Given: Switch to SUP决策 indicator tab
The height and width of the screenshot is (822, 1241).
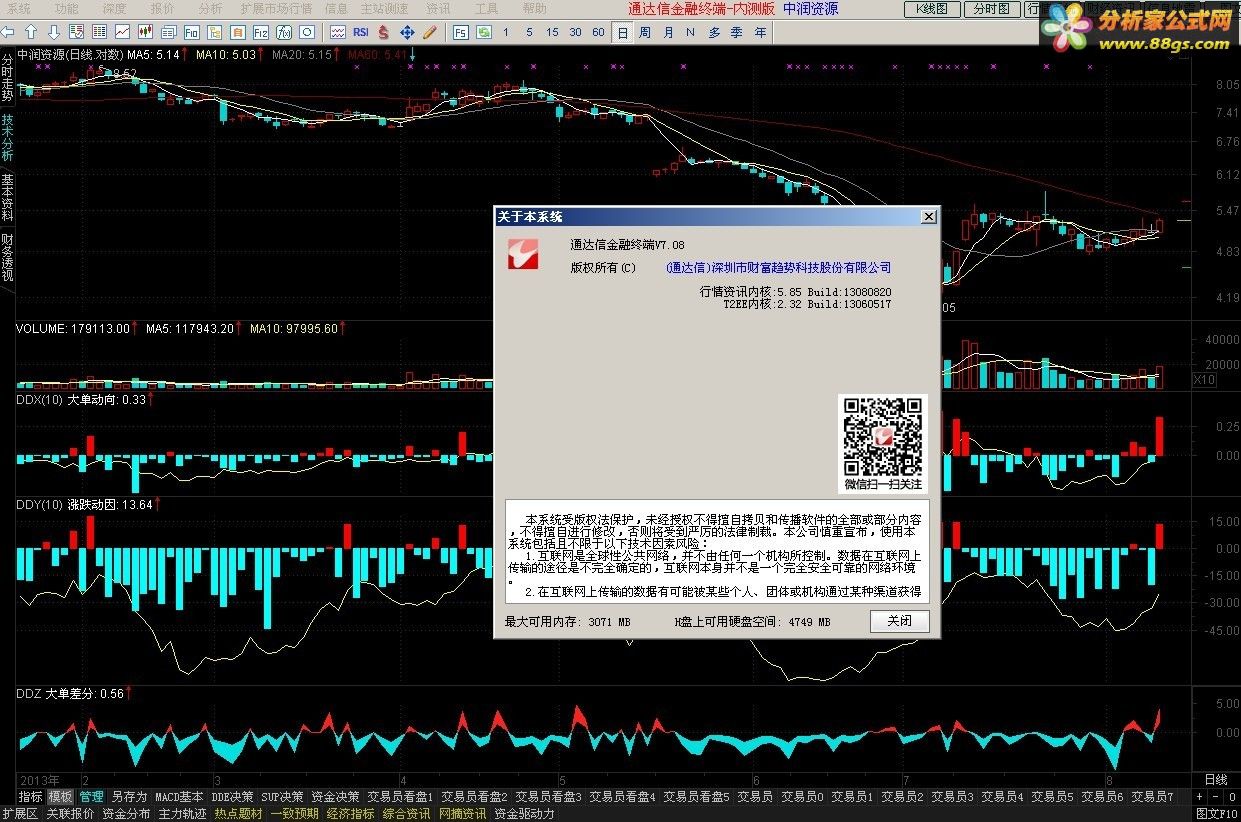Looking at the screenshot, I should [283, 797].
